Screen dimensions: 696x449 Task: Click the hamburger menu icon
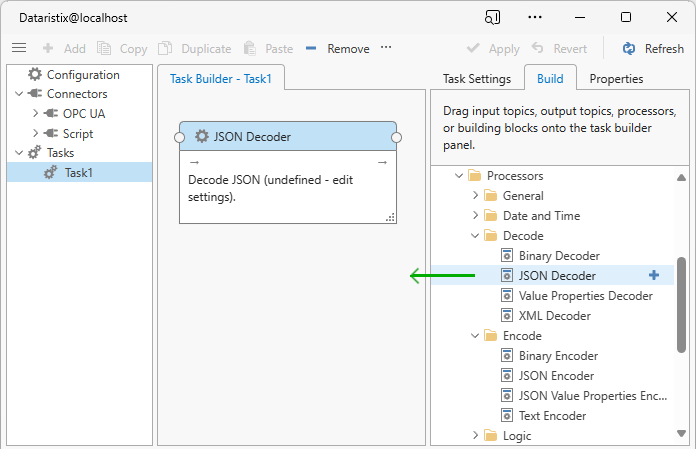(x=19, y=48)
